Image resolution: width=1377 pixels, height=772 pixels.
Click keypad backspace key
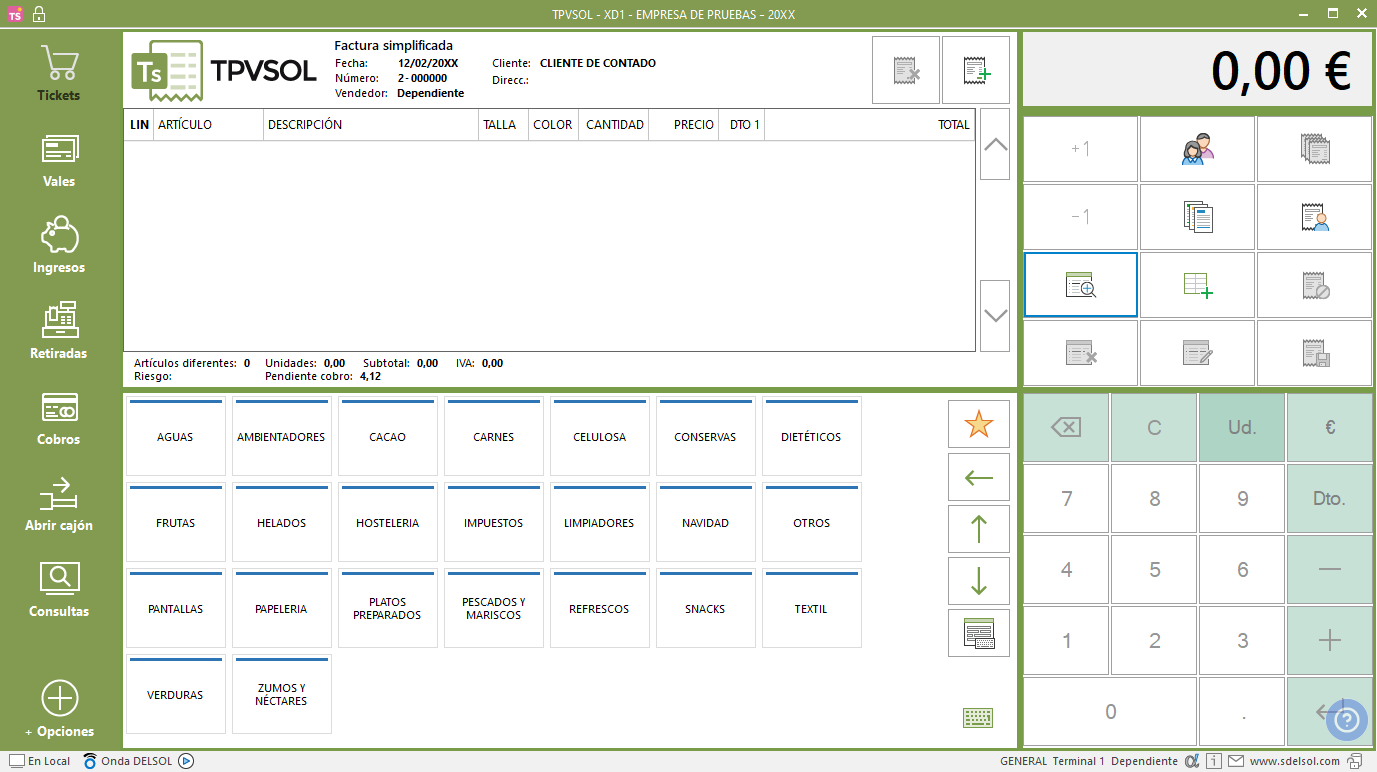tap(1067, 427)
